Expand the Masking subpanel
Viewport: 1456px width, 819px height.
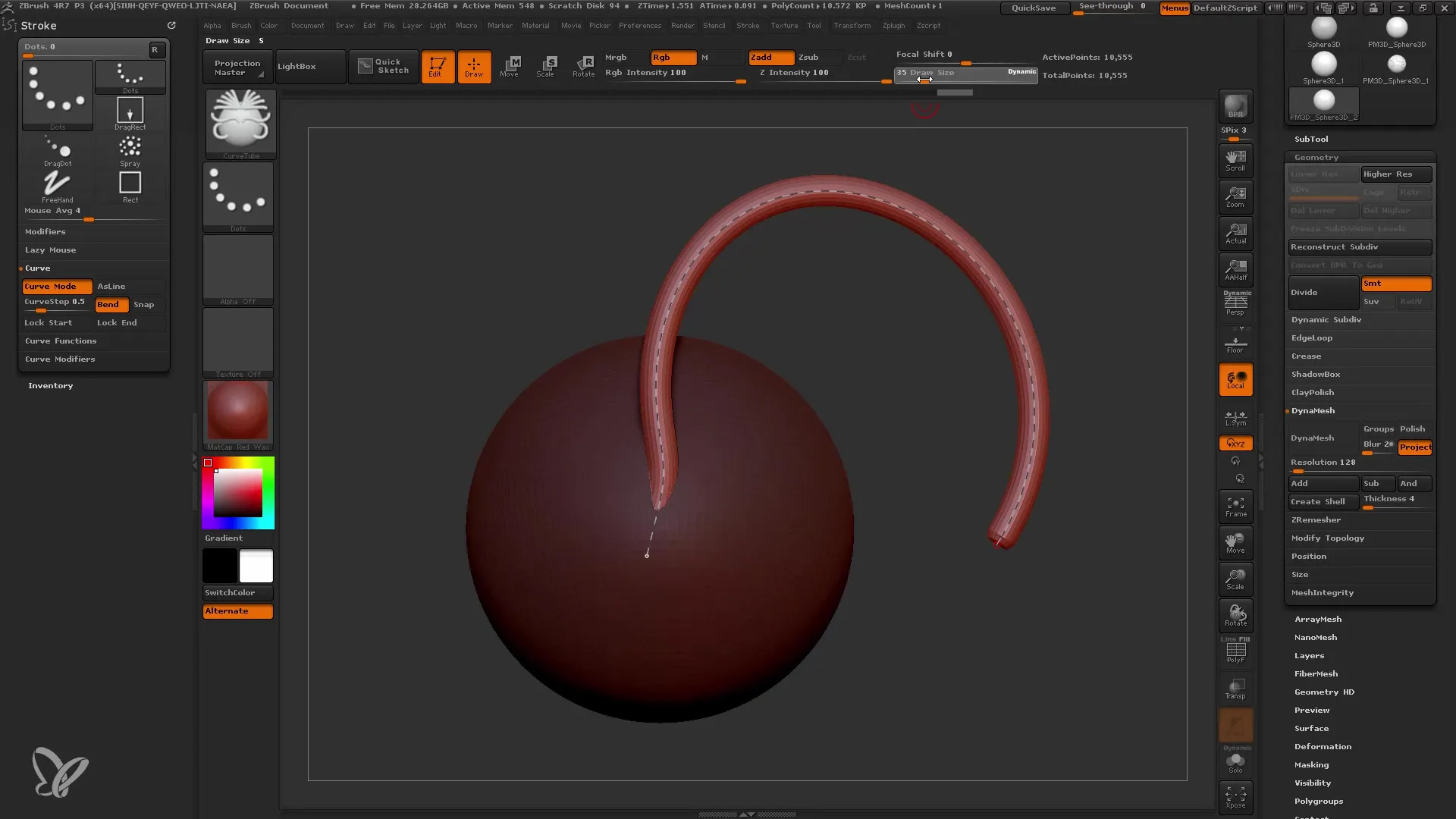1312,764
